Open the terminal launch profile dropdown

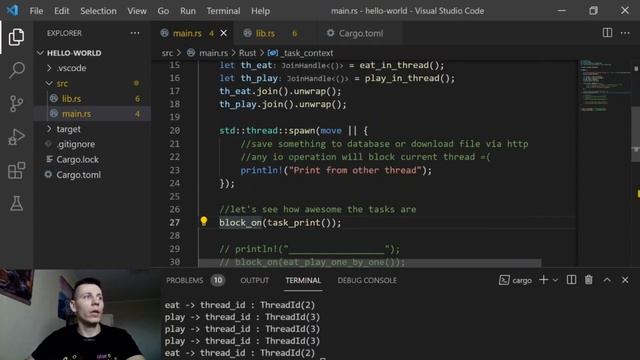(555, 280)
